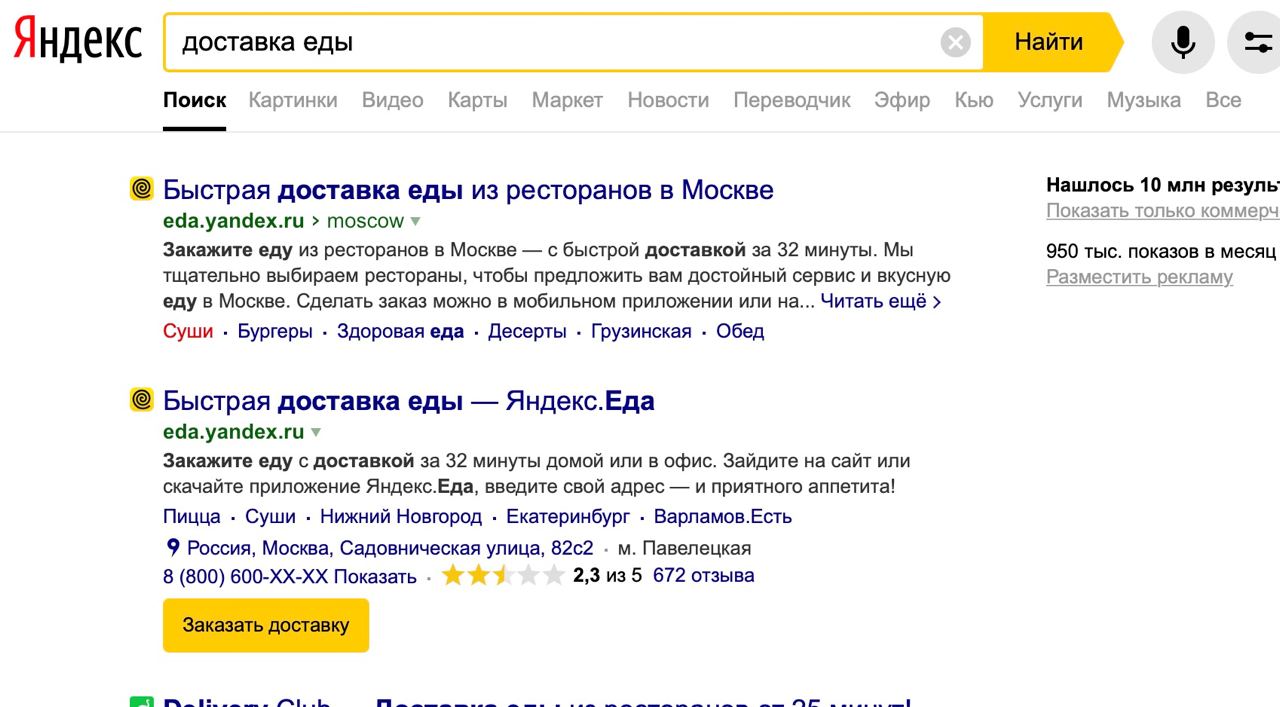
Task: Click the Заказать доставку button
Action: 266,625
